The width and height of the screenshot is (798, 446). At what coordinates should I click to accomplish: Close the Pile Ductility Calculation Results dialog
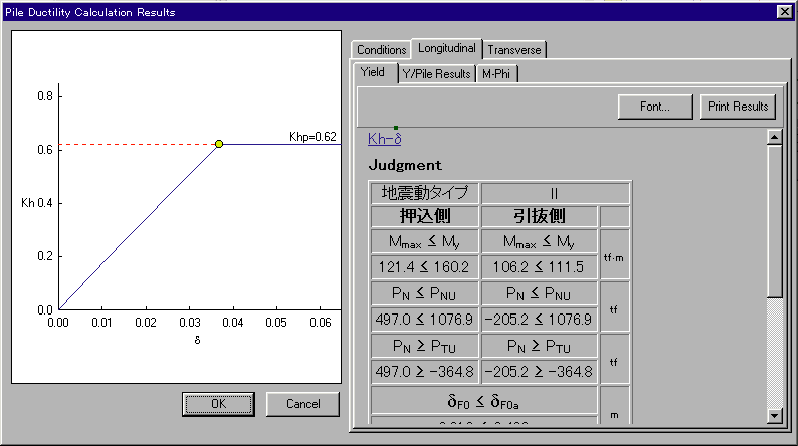[783, 11]
